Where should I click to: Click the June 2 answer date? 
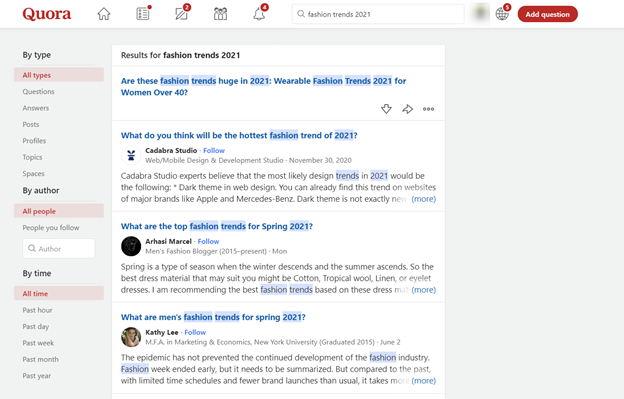pyautogui.click(x=390, y=342)
